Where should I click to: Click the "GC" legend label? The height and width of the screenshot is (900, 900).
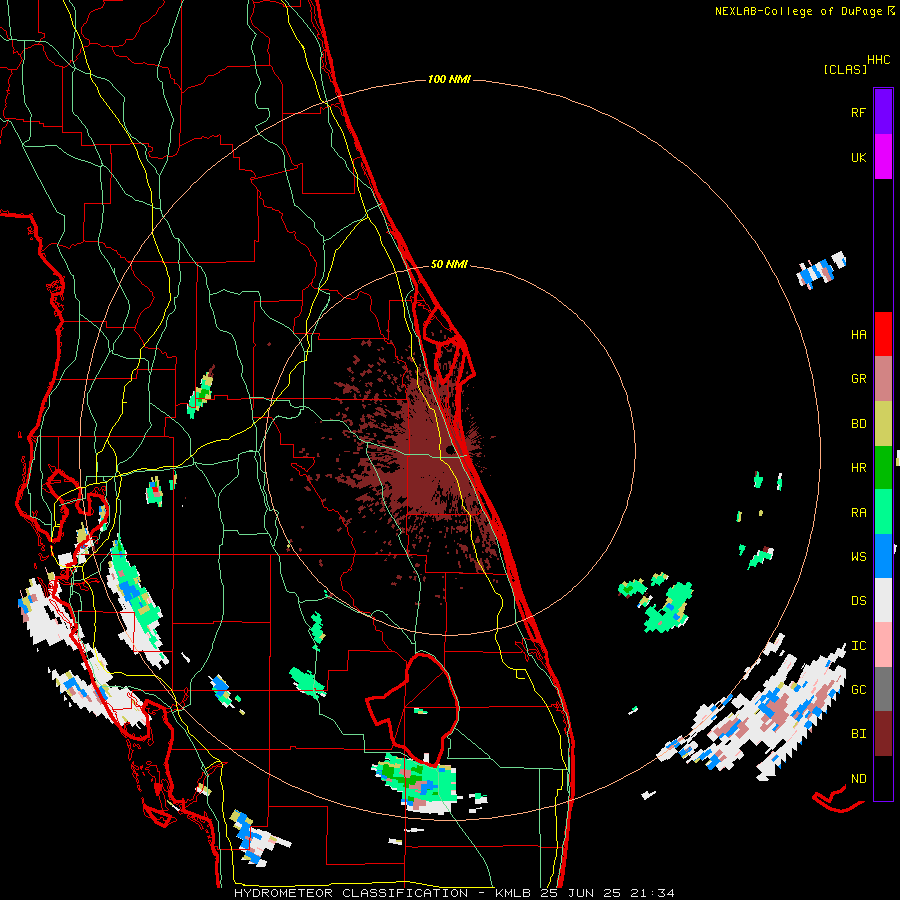pyautogui.click(x=858, y=690)
